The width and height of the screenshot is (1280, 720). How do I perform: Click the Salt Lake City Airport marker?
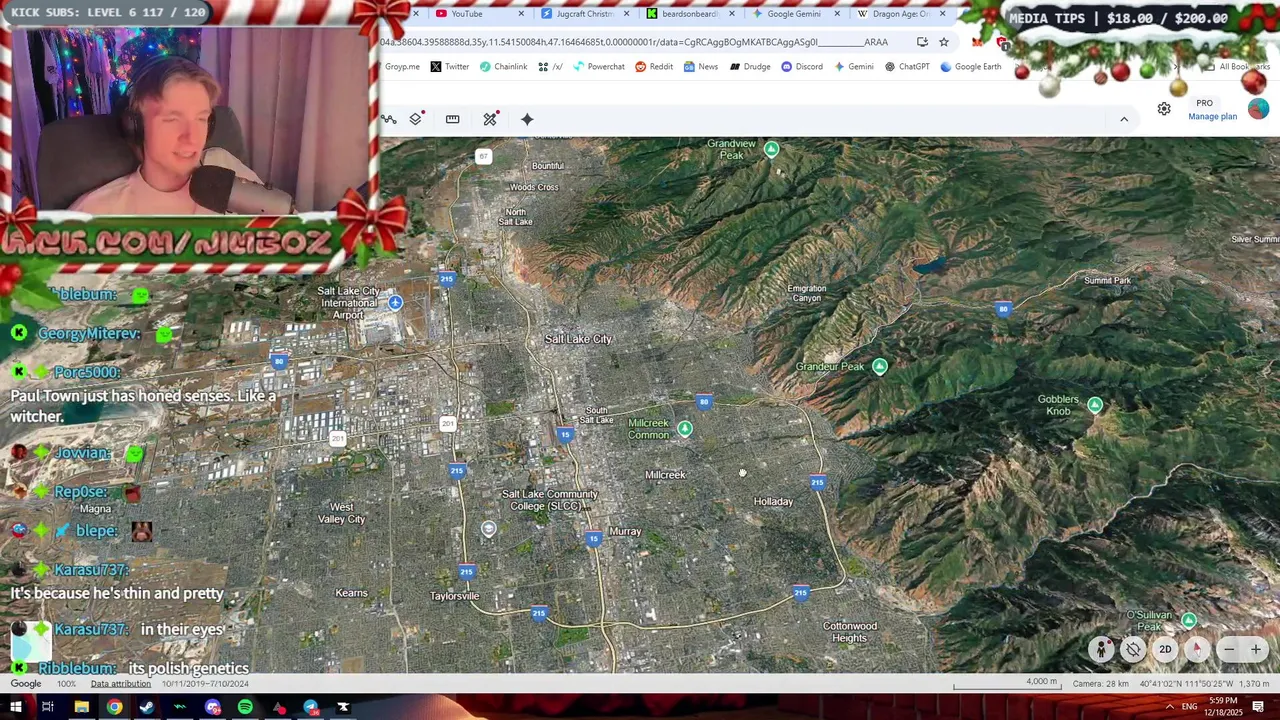[396, 302]
